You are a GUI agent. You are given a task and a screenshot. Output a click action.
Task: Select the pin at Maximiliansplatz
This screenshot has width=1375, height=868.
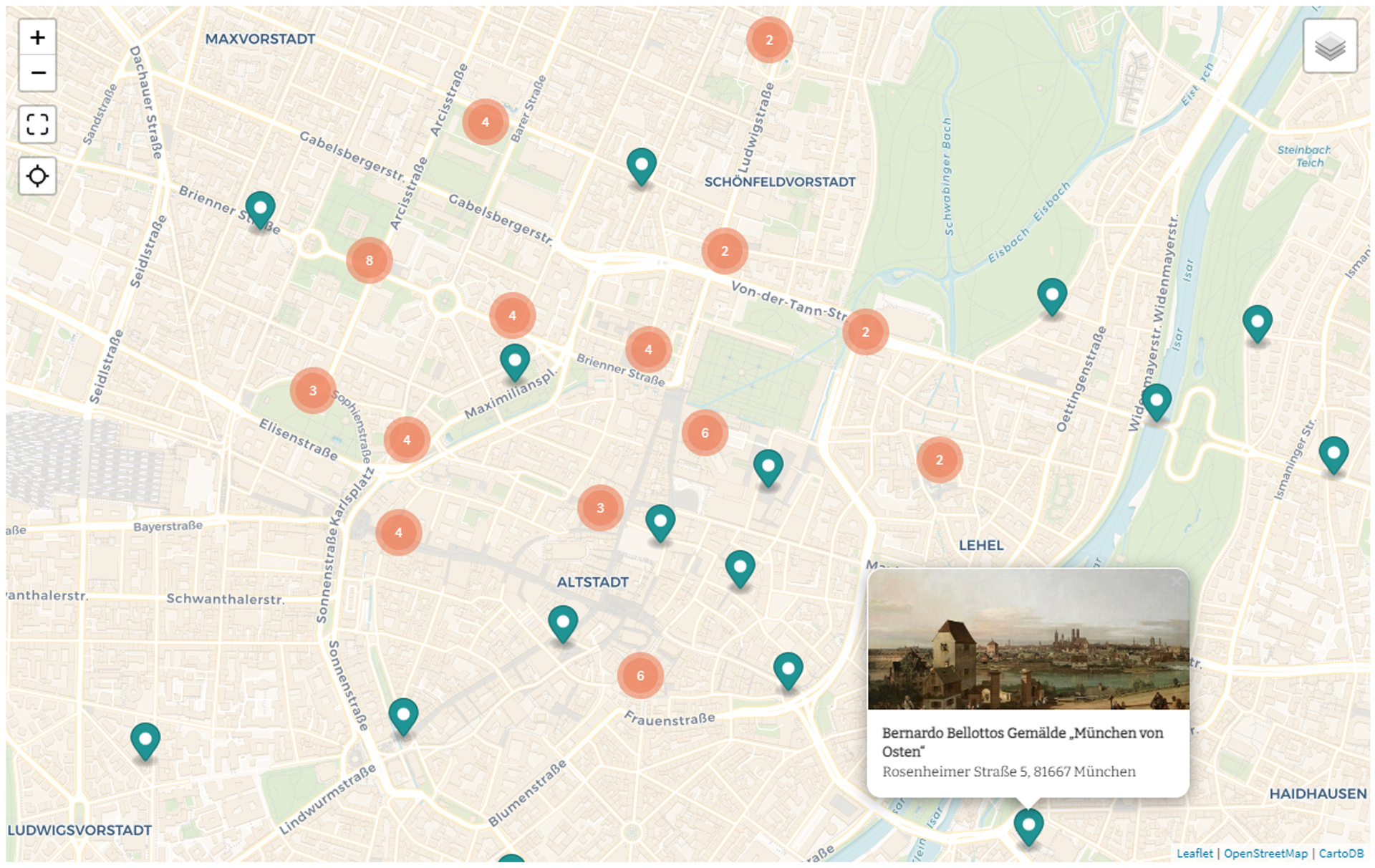click(x=515, y=362)
